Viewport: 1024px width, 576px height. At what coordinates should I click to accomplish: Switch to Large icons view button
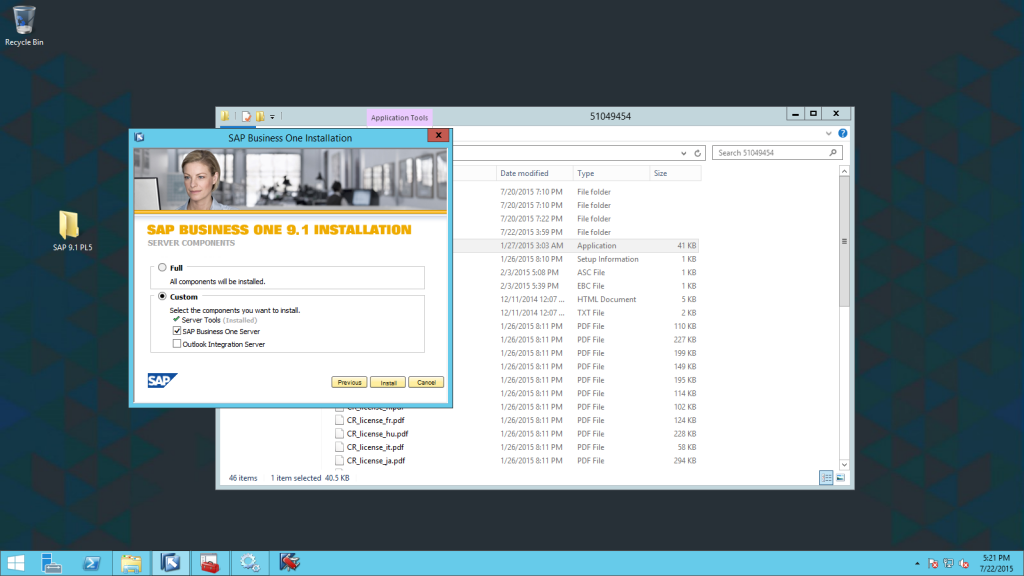(840, 478)
